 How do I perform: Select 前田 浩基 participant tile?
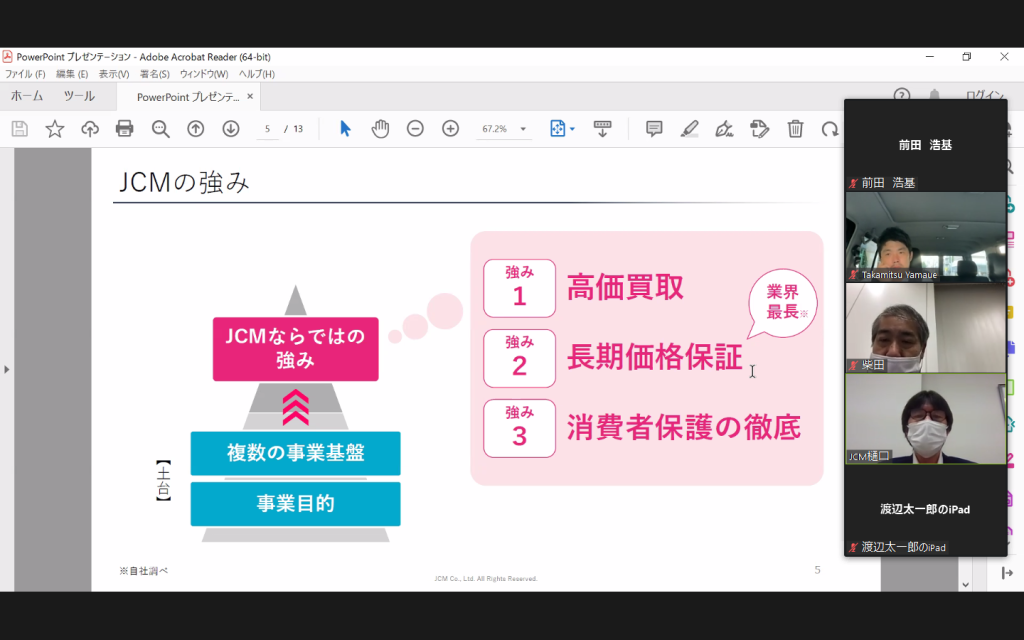pyautogui.click(x=925, y=145)
